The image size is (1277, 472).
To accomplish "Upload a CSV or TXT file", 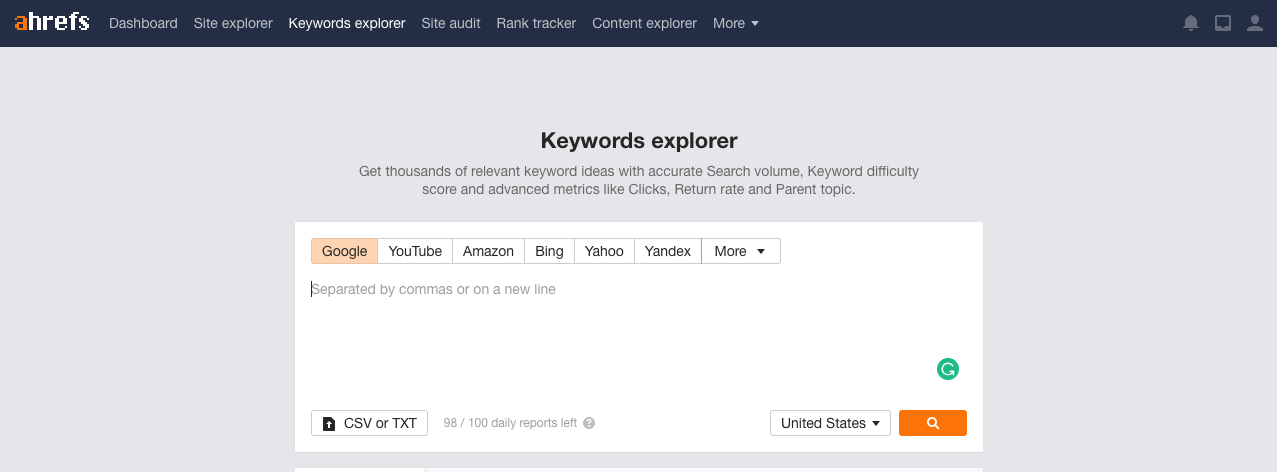I will coord(369,423).
